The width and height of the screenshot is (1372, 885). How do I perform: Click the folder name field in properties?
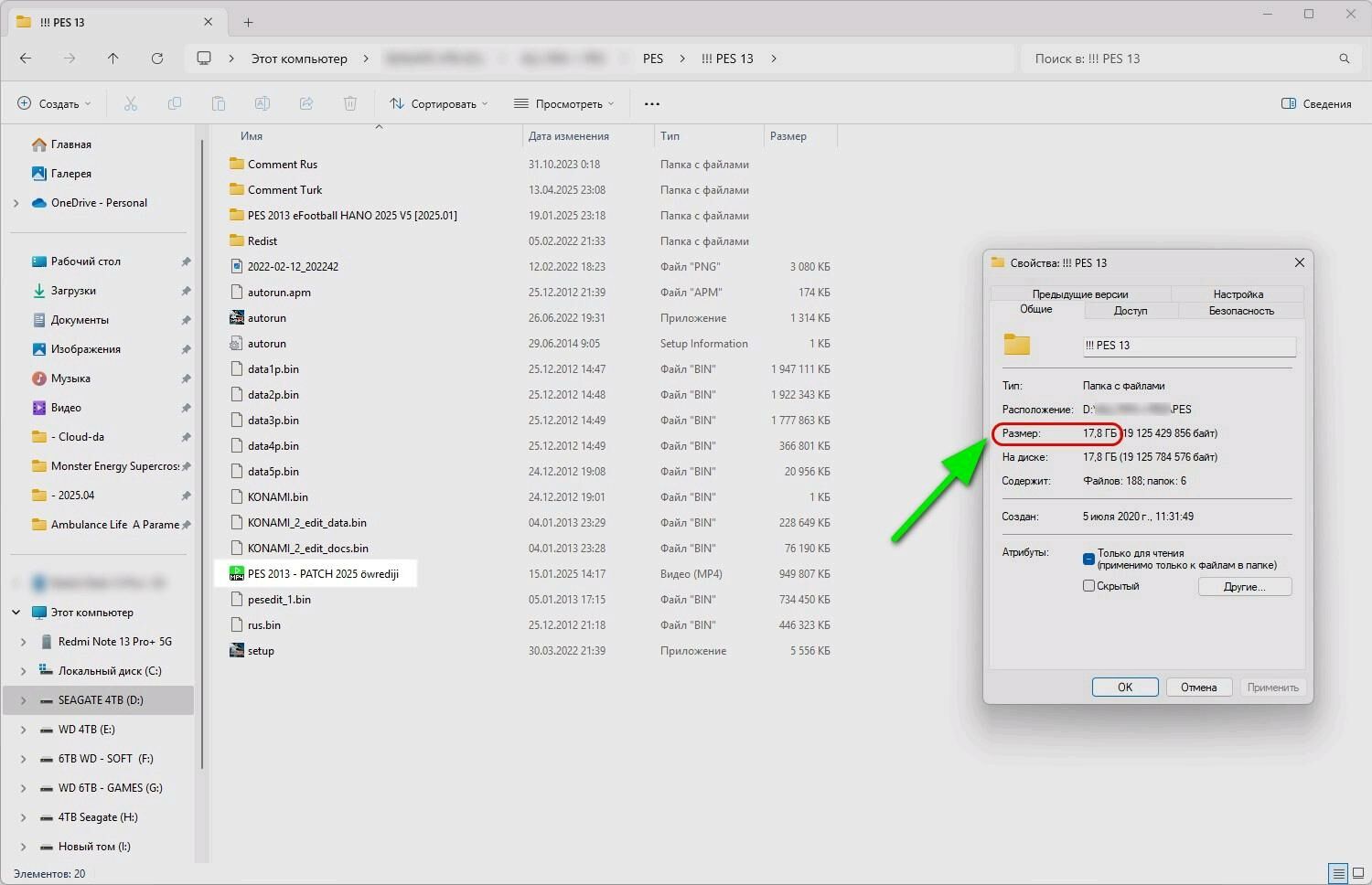click(1189, 346)
